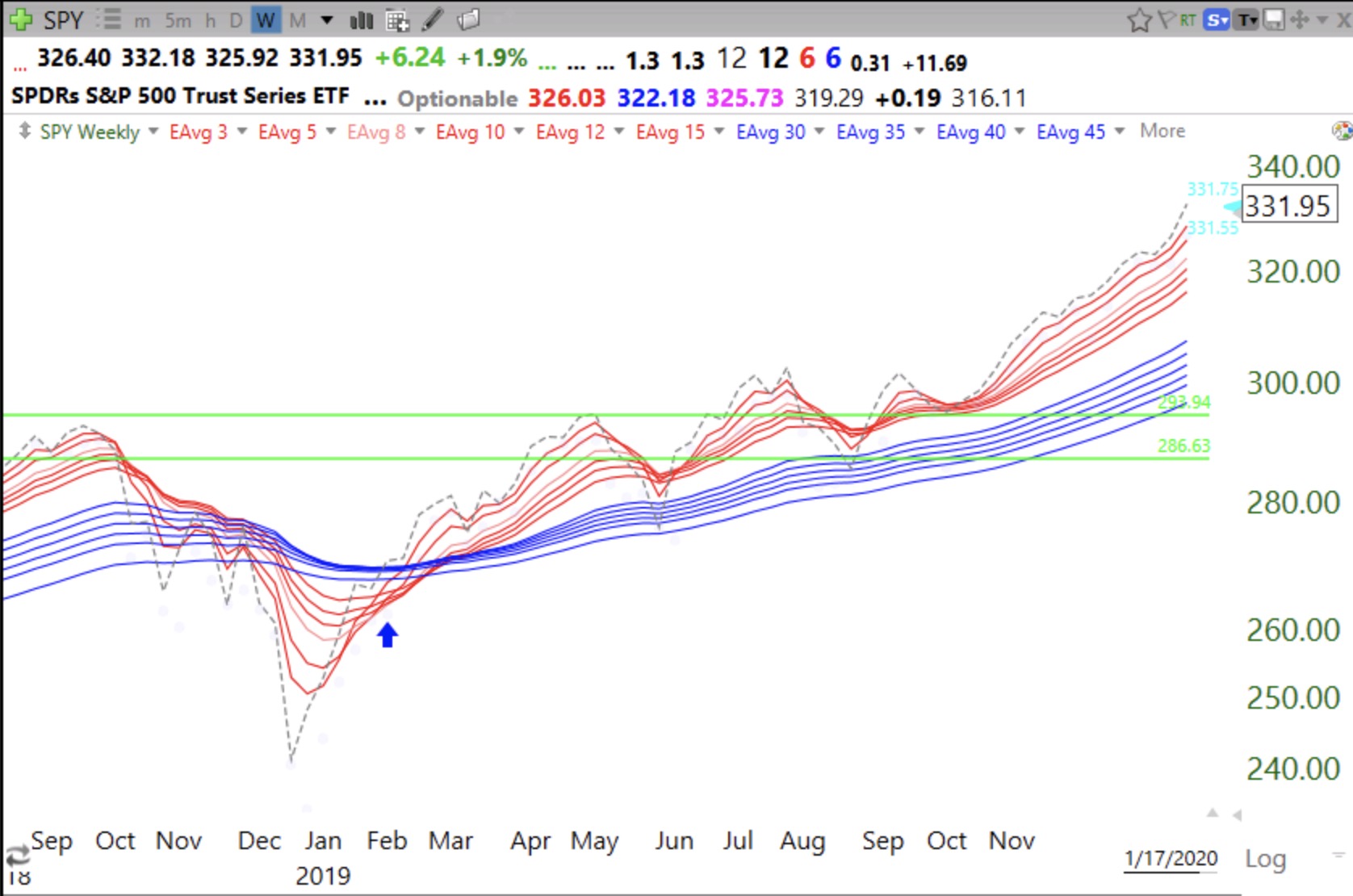Click the blue 322.18 average value
This screenshot has height=896, width=1353.
coord(656,98)
